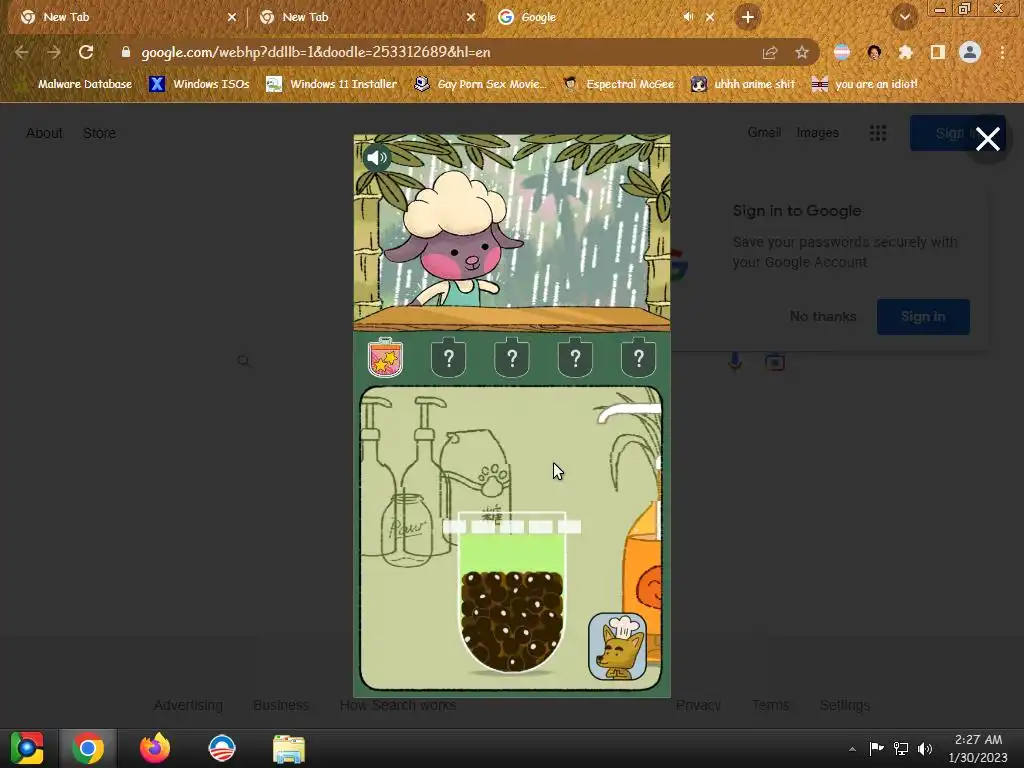Viewport: 1024px width, 768px height.
Task: Open Windows ISOs bookmark
Action: pos(199,84)
